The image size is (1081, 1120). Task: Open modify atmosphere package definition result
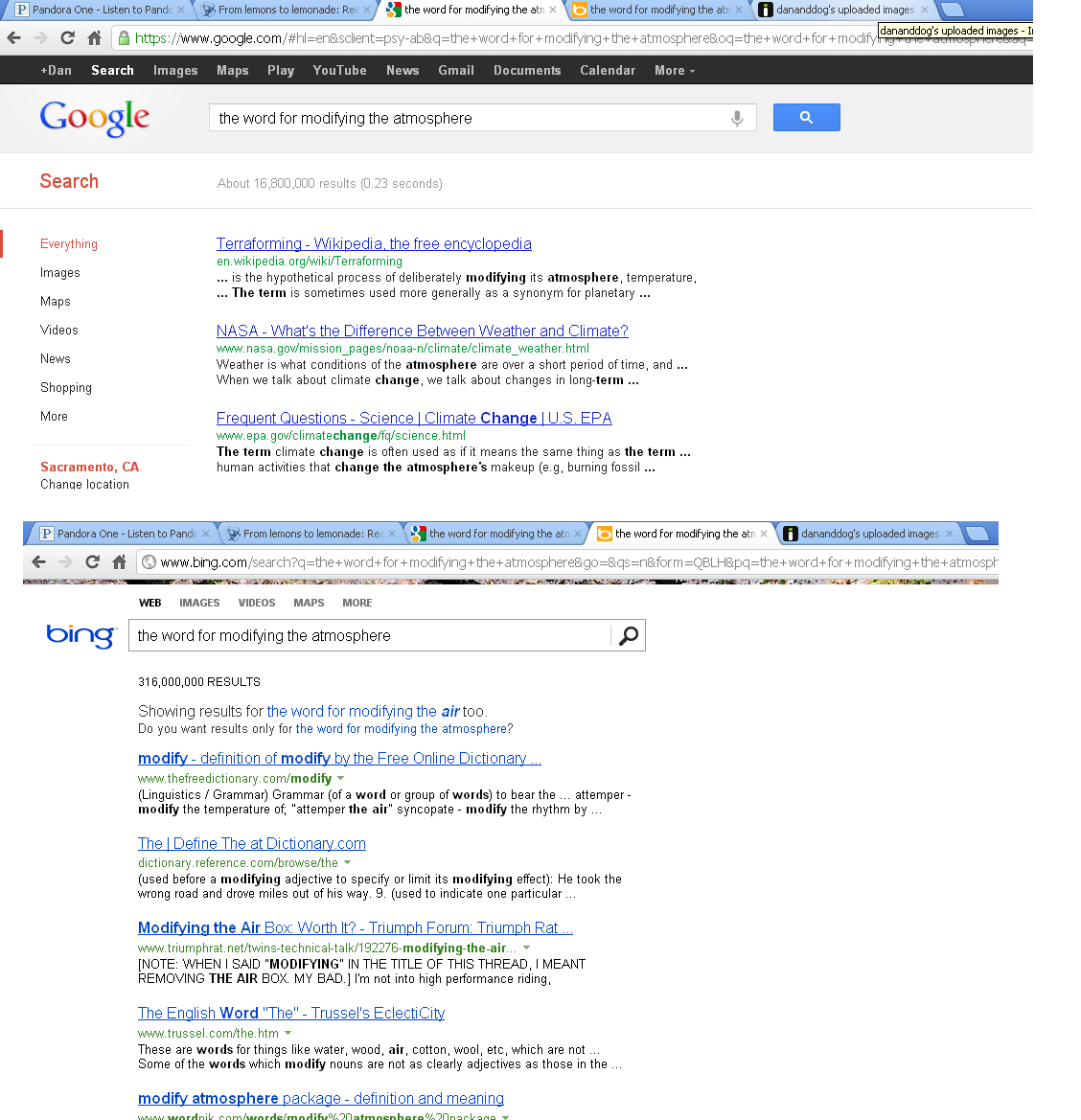pyautogui.click(x=321, y=1098)
